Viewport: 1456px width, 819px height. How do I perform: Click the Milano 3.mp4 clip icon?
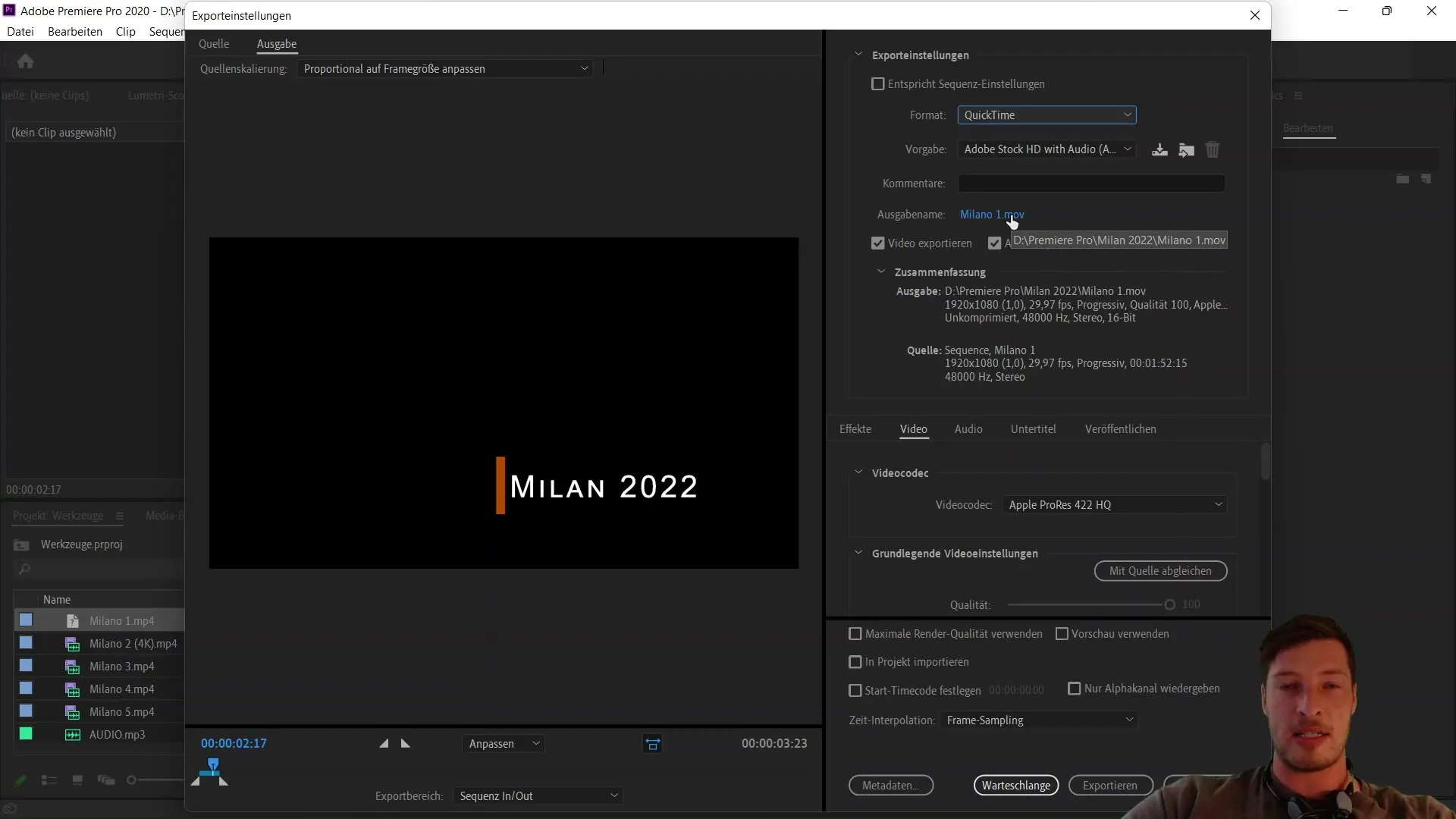point(73,667)
